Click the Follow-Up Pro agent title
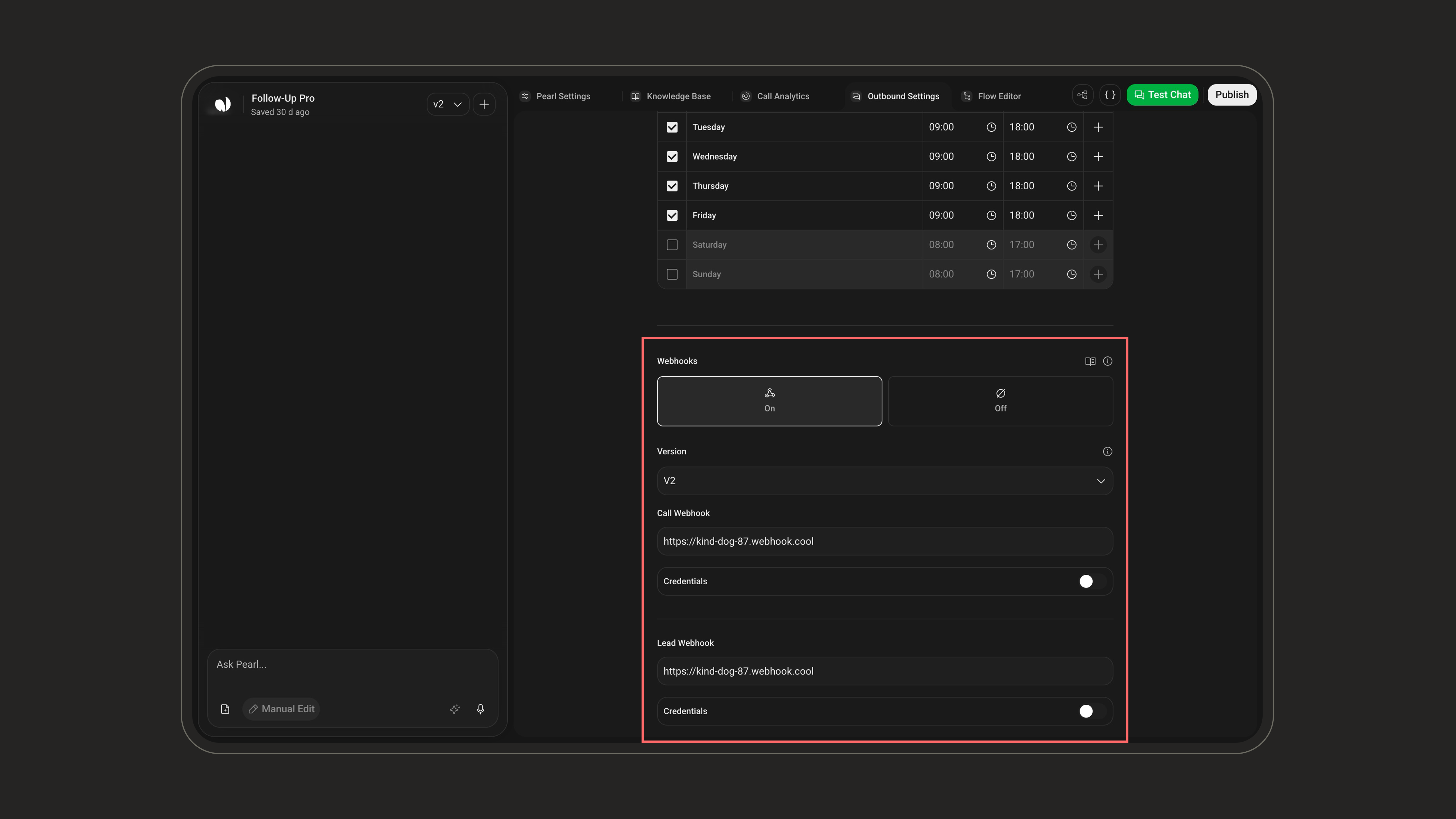The height and width of the screenshot is (819, 1456). tap(283, 98)
